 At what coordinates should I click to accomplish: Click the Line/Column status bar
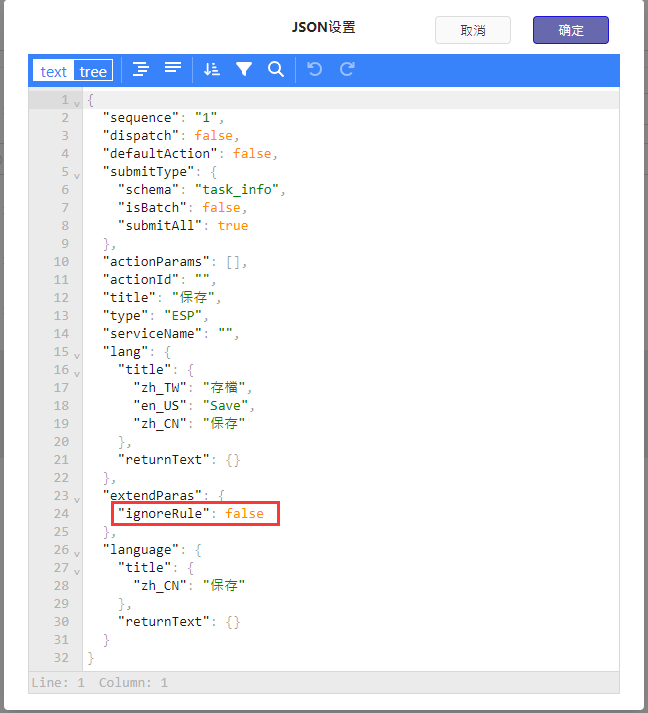[323, 683]
